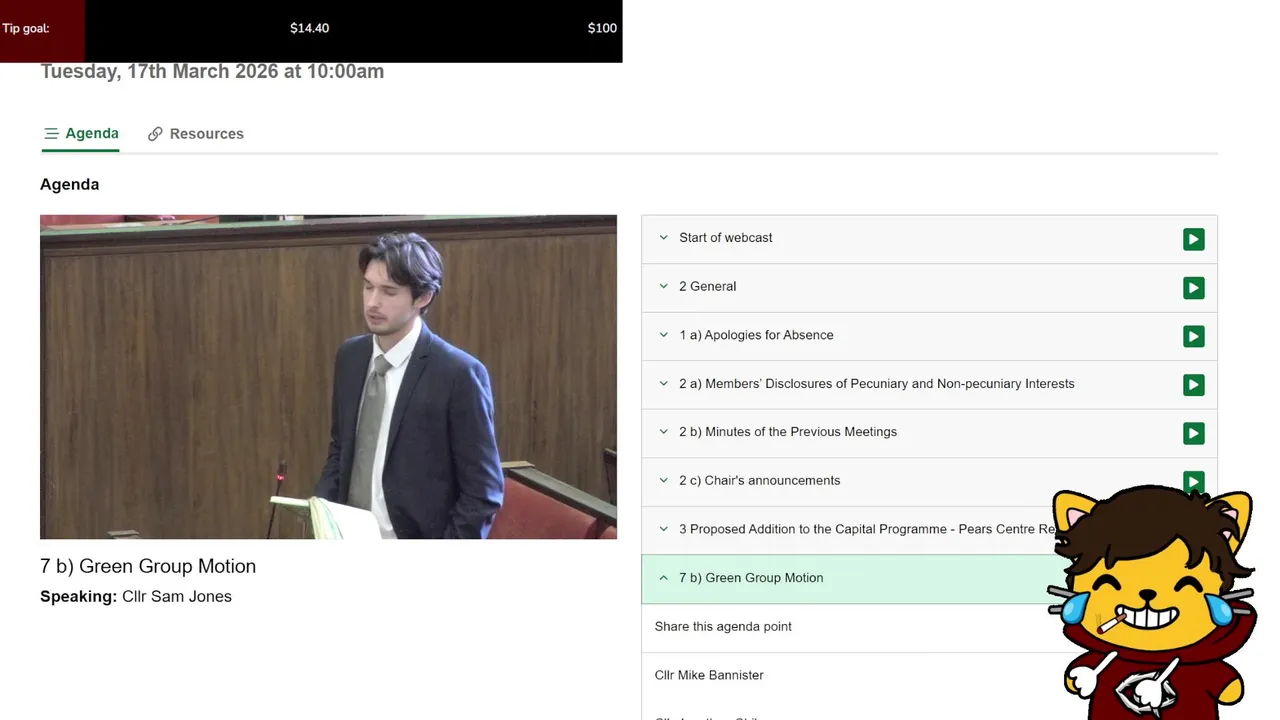The width and height of the screenshot is (1280, 720).
Task: Click the laughing cat avatar overlay
Action: (x=1150, y=602)
